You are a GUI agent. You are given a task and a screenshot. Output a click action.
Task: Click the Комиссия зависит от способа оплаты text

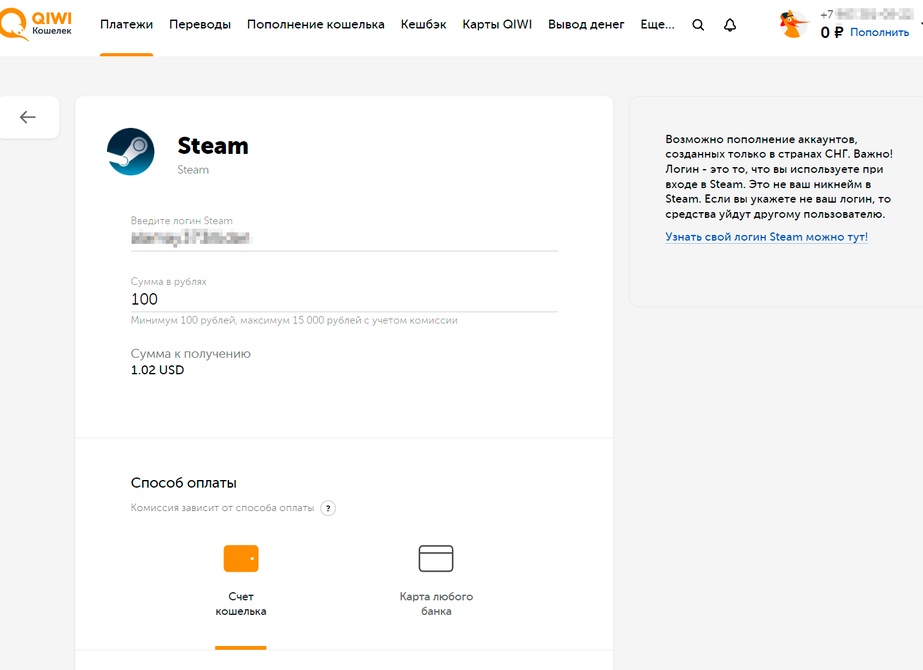[223, 508]
